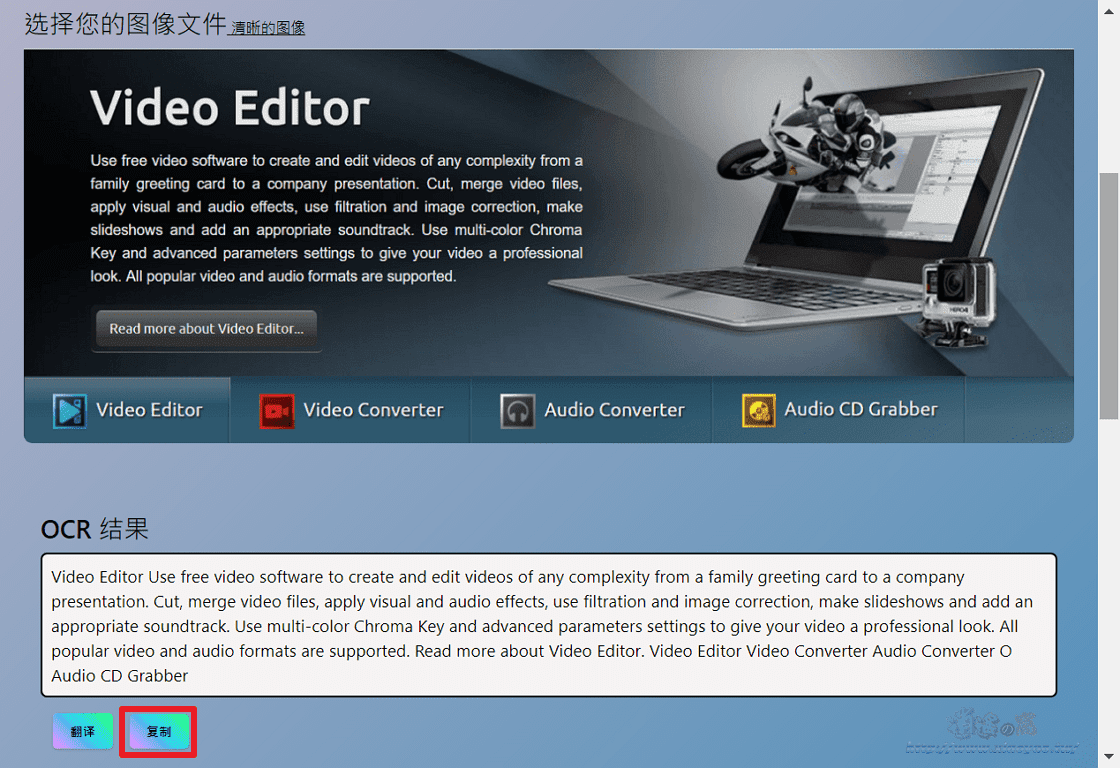Switch to the Video Converter tab label
The width and height of the screenshot is (1120, 768).
pyautogui.click(x=373, y=410)
